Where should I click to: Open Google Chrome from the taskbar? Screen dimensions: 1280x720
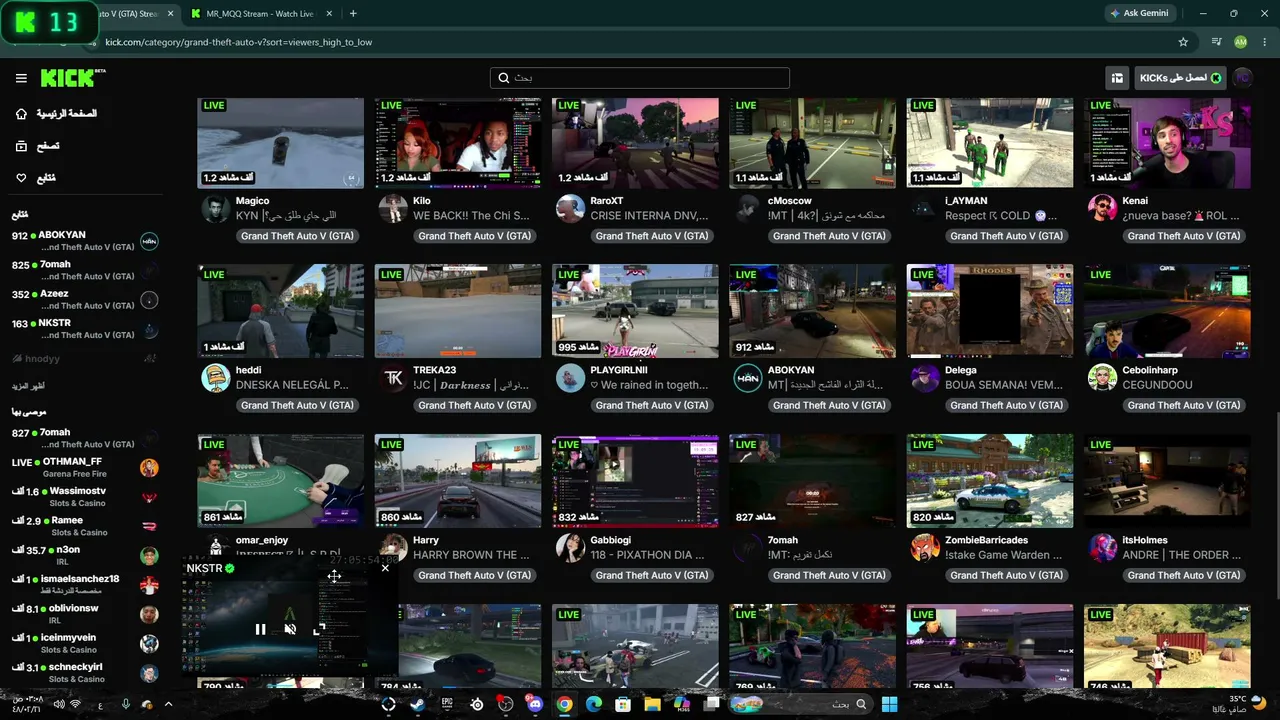point(564,704)
